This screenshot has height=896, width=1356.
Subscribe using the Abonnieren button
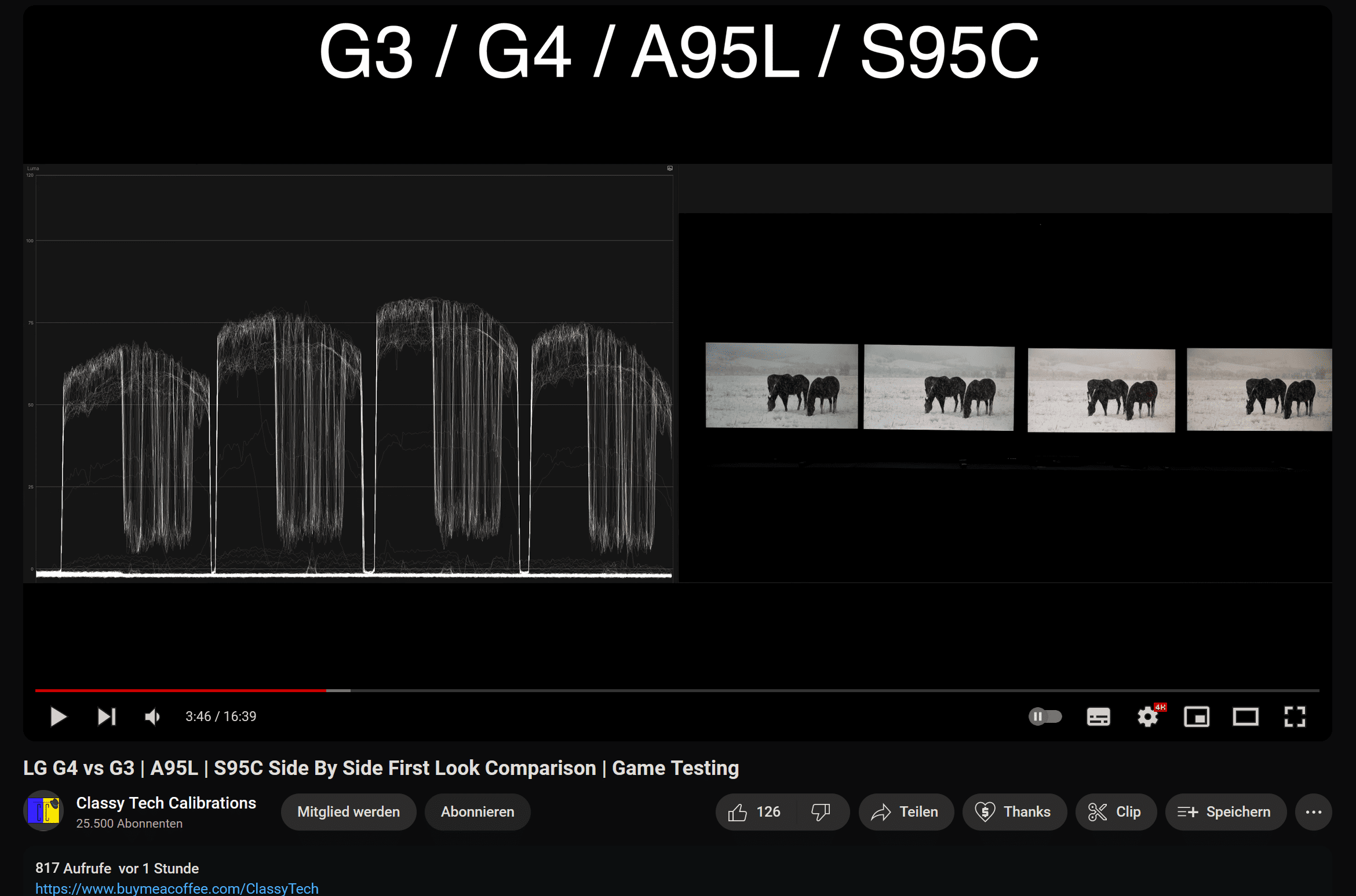(477, 812)
